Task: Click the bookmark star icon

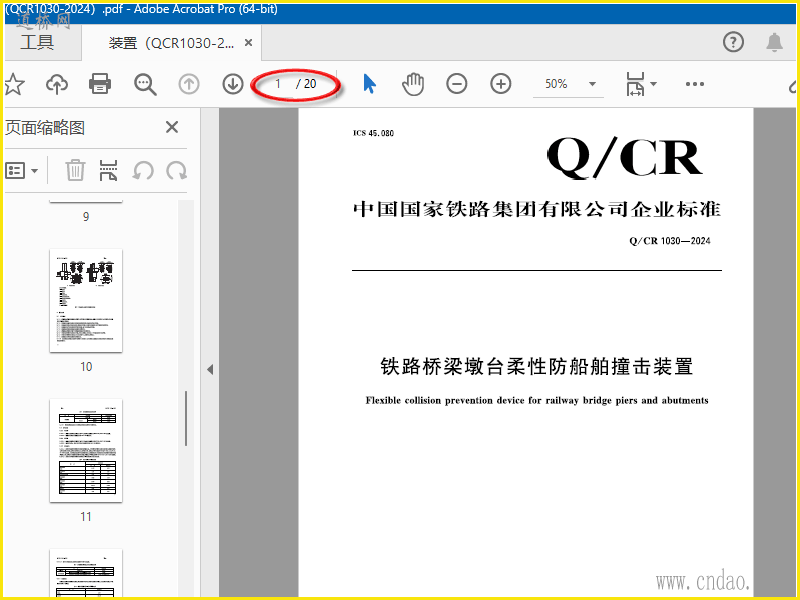Action: pos(14,84)
